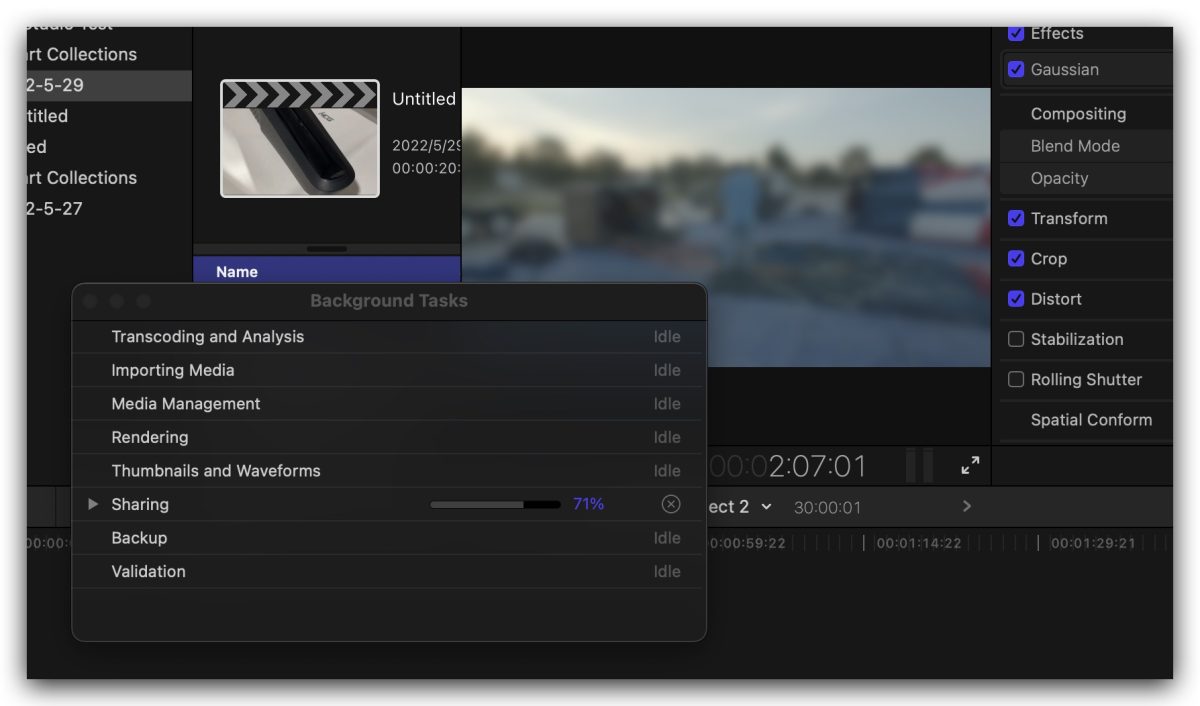Disable the Distort checkbox
The height and width of the screenshot is (706, 1200).
1016,299
